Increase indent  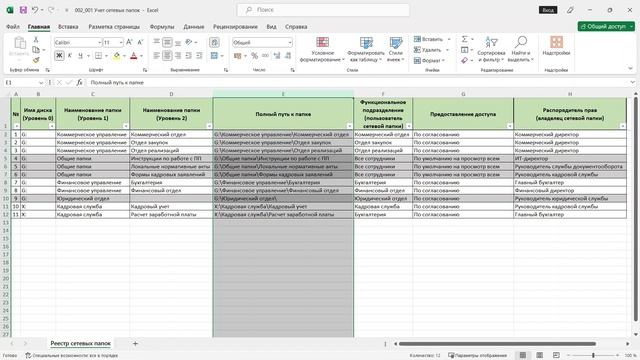199,56
